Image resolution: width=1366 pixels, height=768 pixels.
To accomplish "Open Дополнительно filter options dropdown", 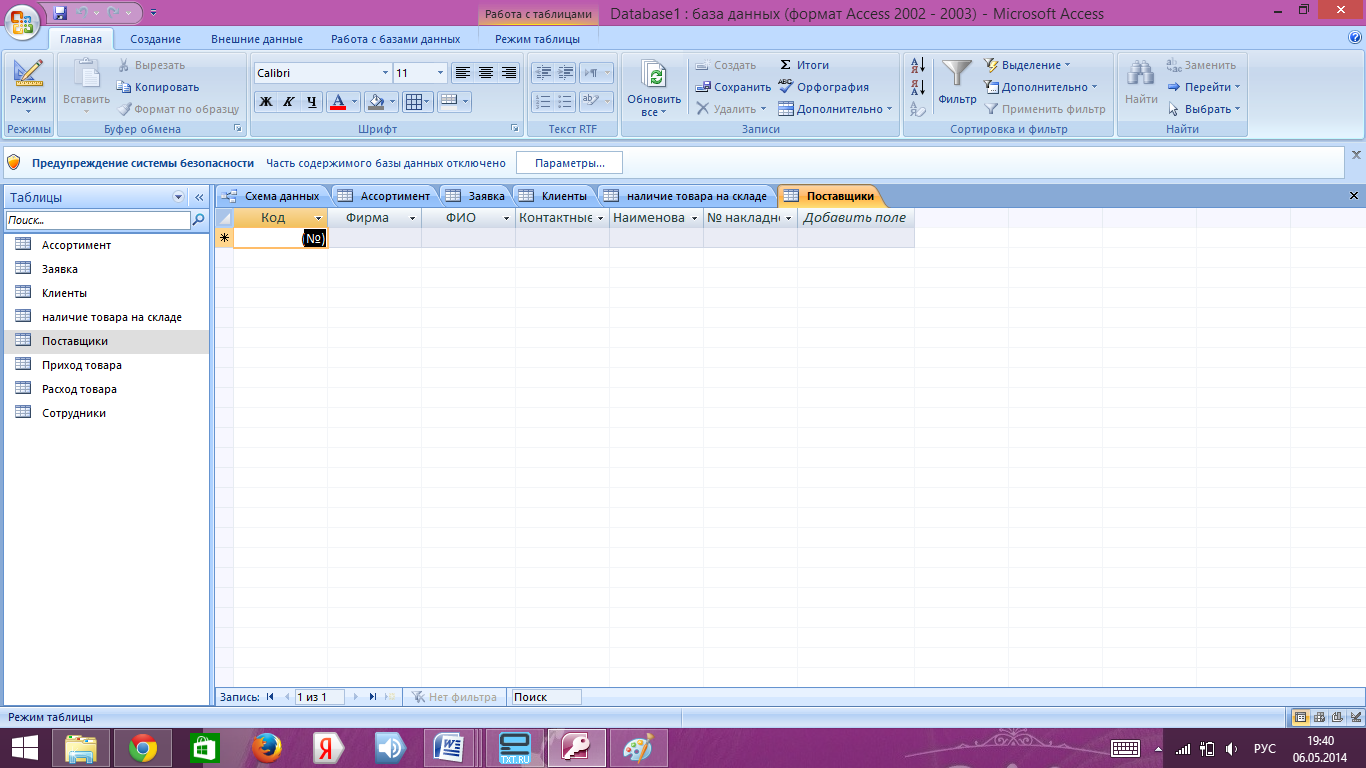I will pyautogui.click(x=1041, y=87).
